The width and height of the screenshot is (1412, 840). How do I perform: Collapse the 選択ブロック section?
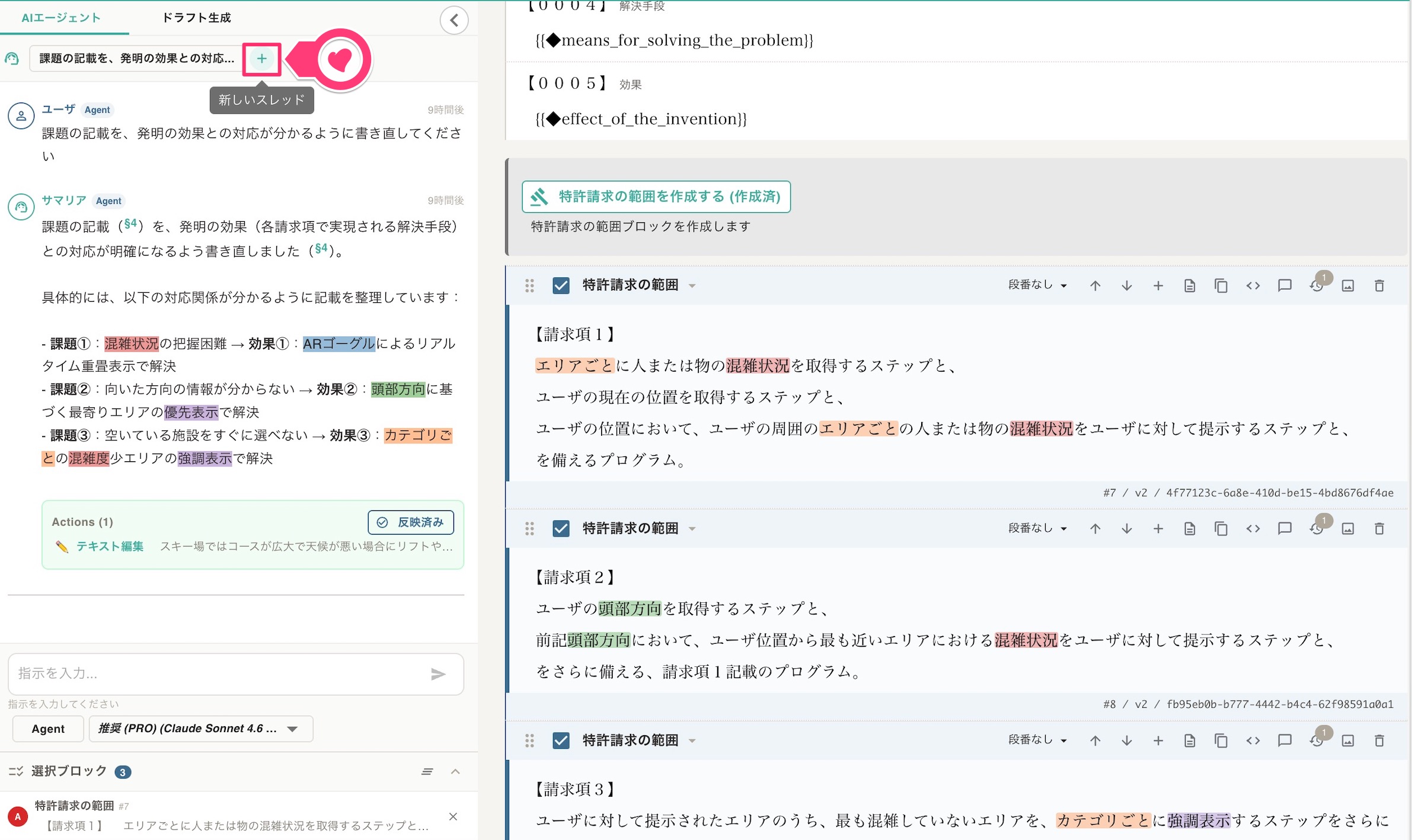455,771
